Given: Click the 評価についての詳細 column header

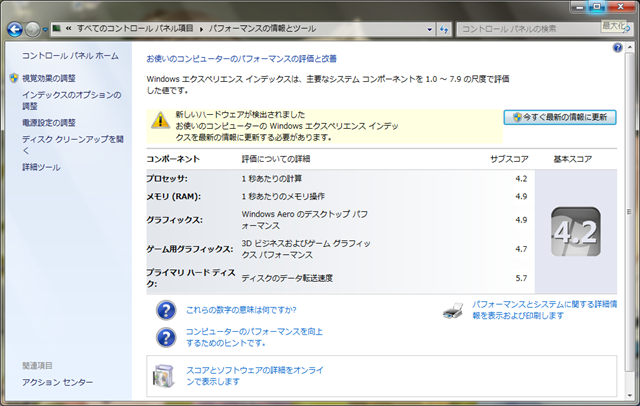Looking at the screenshot, I should coord(276,159).
